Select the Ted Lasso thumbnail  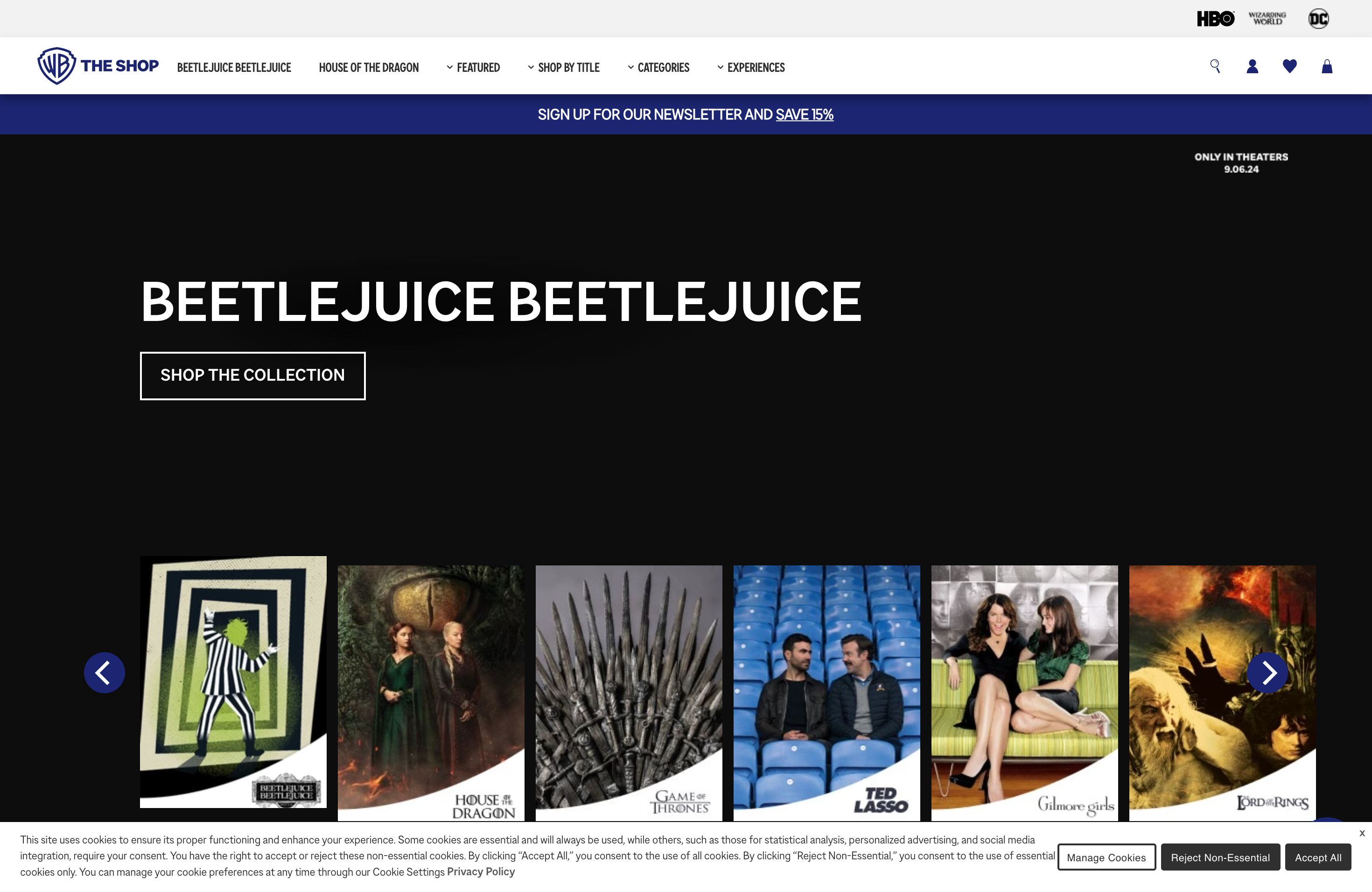click(x=826, y=691)
